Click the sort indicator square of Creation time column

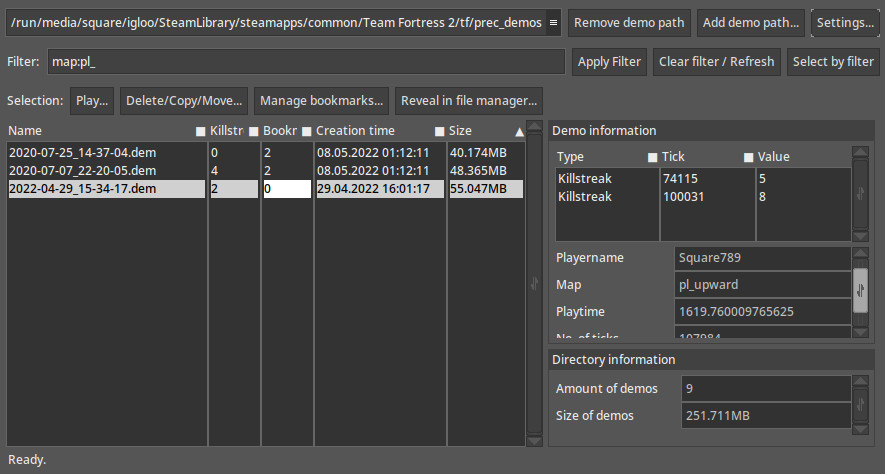440,131
